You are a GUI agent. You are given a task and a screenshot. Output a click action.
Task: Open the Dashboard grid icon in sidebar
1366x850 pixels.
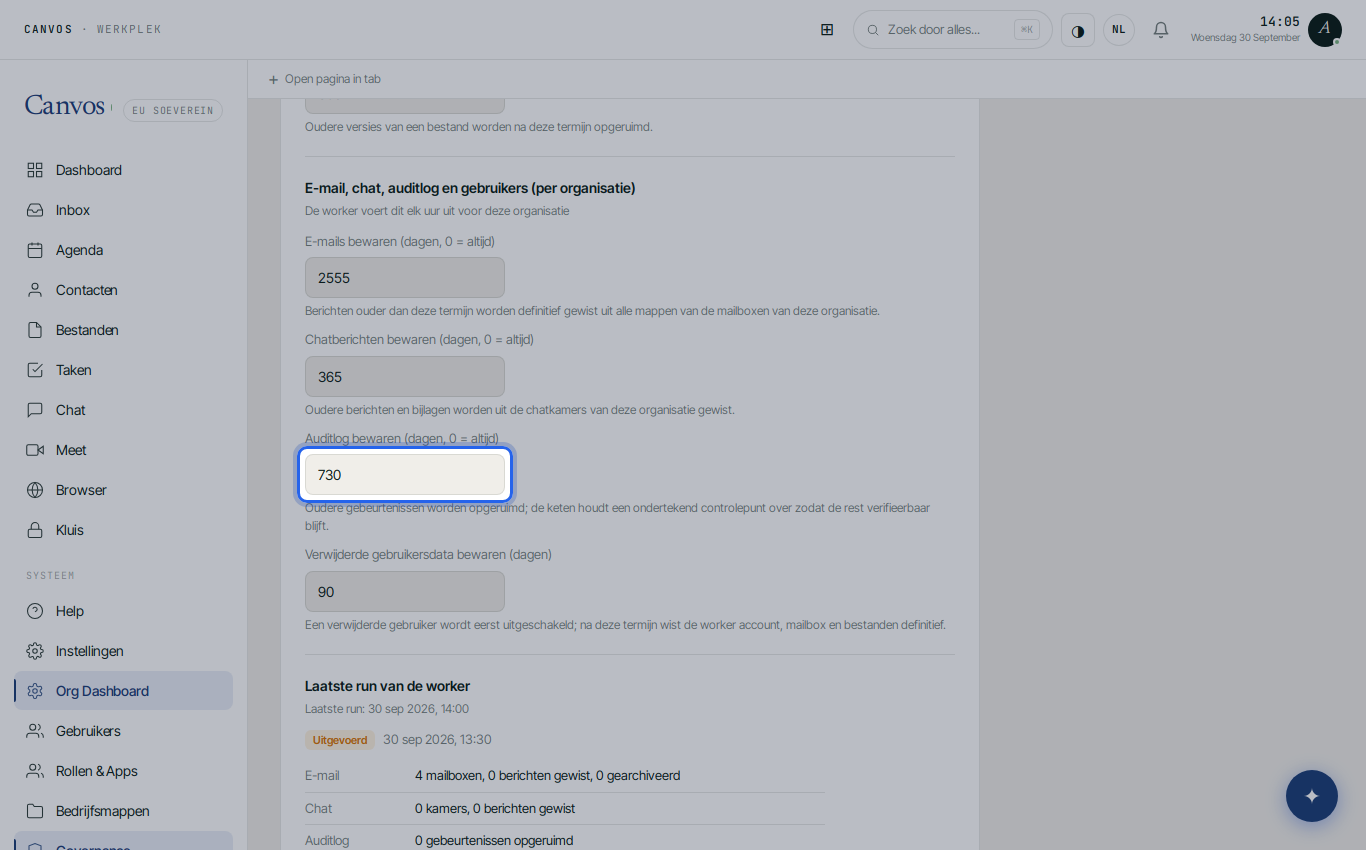[x=35, y=170]
